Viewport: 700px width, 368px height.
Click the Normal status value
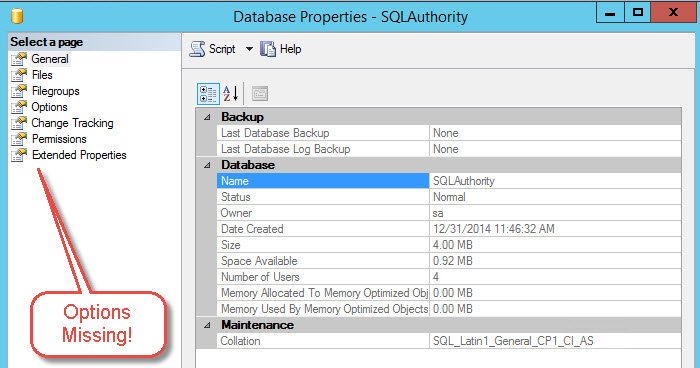click(x=449, y=197)
